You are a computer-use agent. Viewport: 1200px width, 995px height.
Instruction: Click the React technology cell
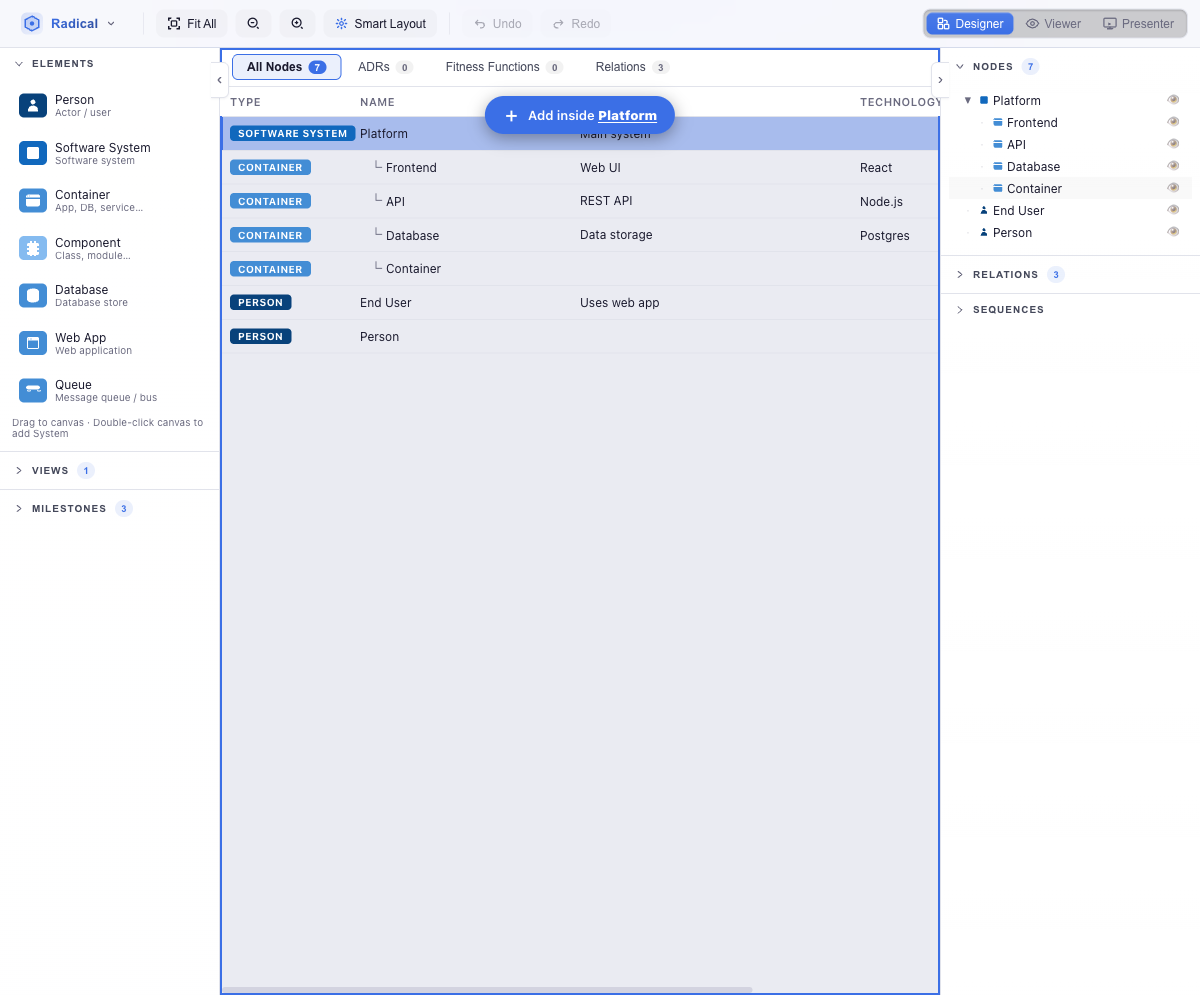point(876,167)
